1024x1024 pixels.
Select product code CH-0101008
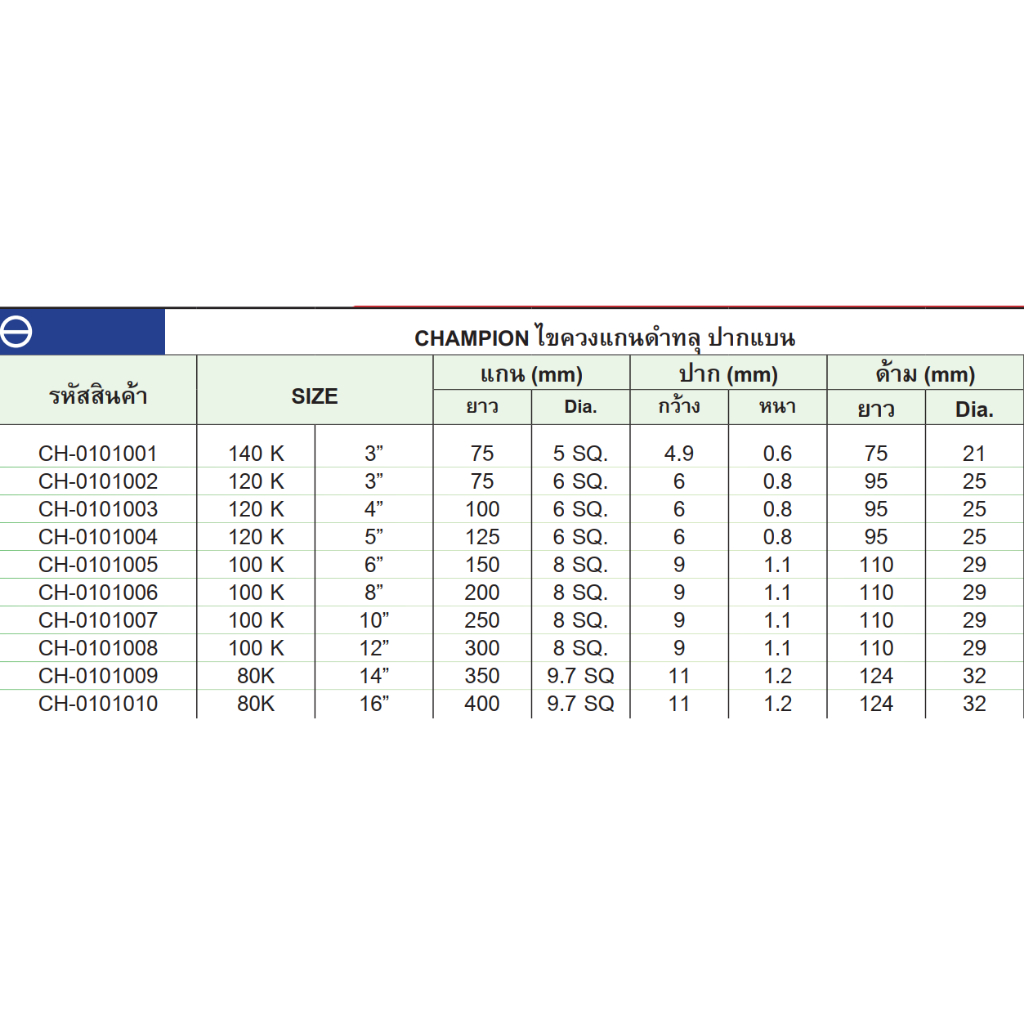click(x=98, y=648)
